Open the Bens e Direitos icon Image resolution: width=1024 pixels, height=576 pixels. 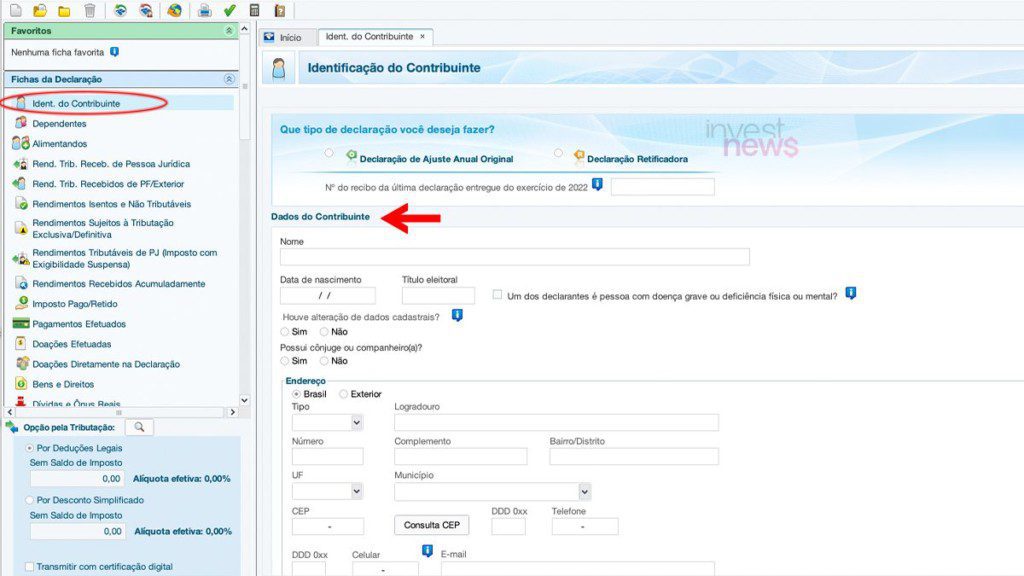point(21,383)
